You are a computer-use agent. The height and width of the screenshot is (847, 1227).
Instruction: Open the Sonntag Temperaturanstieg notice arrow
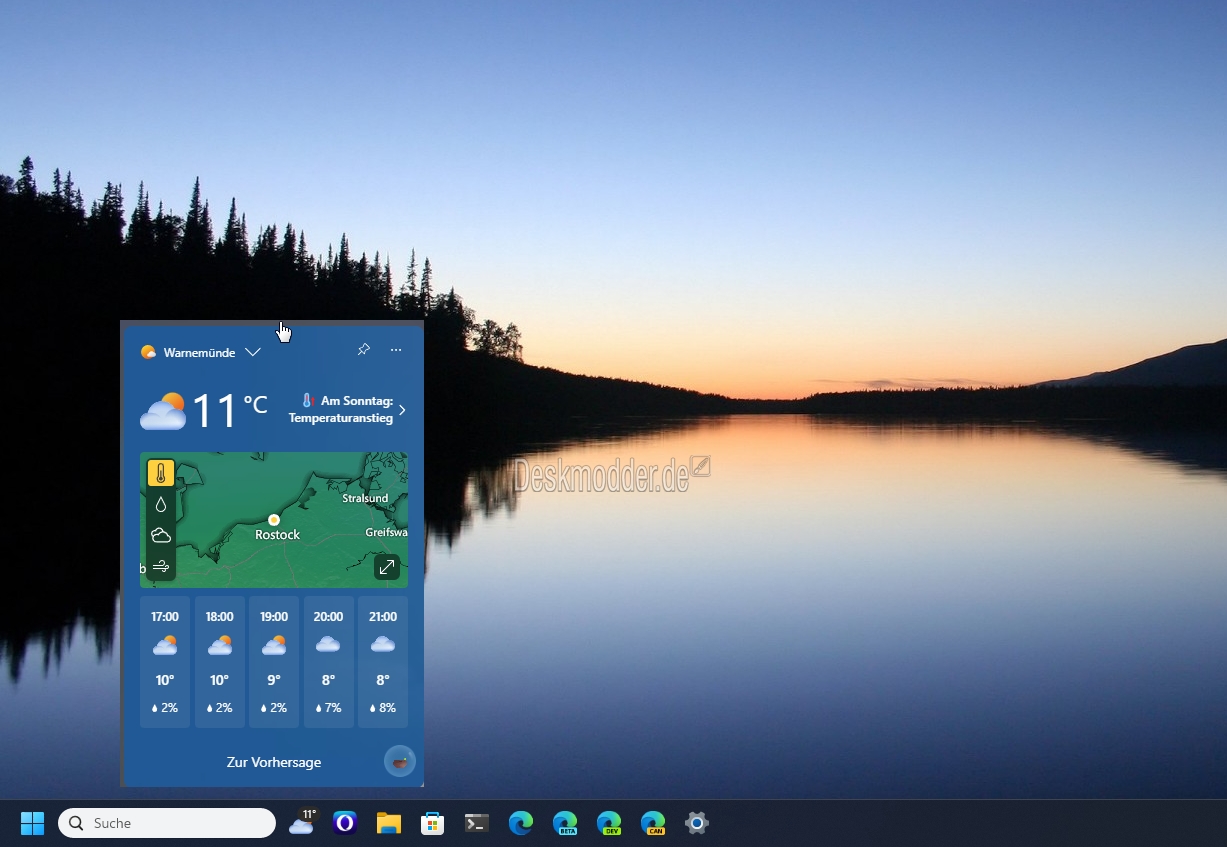tap(402, 410)
